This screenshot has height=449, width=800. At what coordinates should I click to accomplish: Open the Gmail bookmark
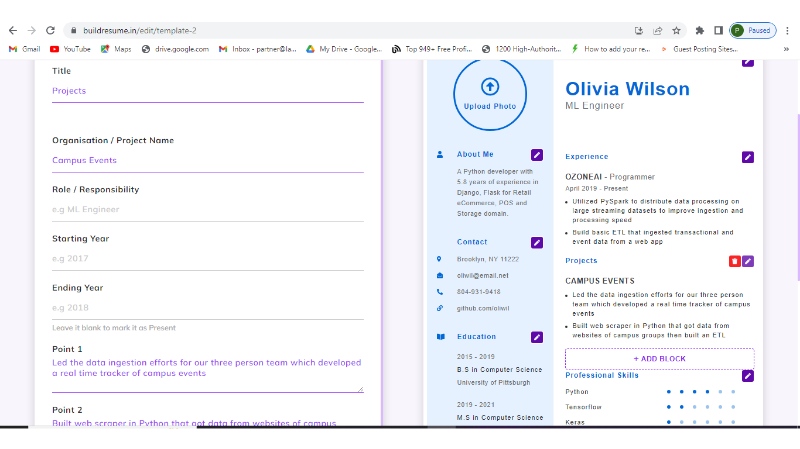click(25, 48)
